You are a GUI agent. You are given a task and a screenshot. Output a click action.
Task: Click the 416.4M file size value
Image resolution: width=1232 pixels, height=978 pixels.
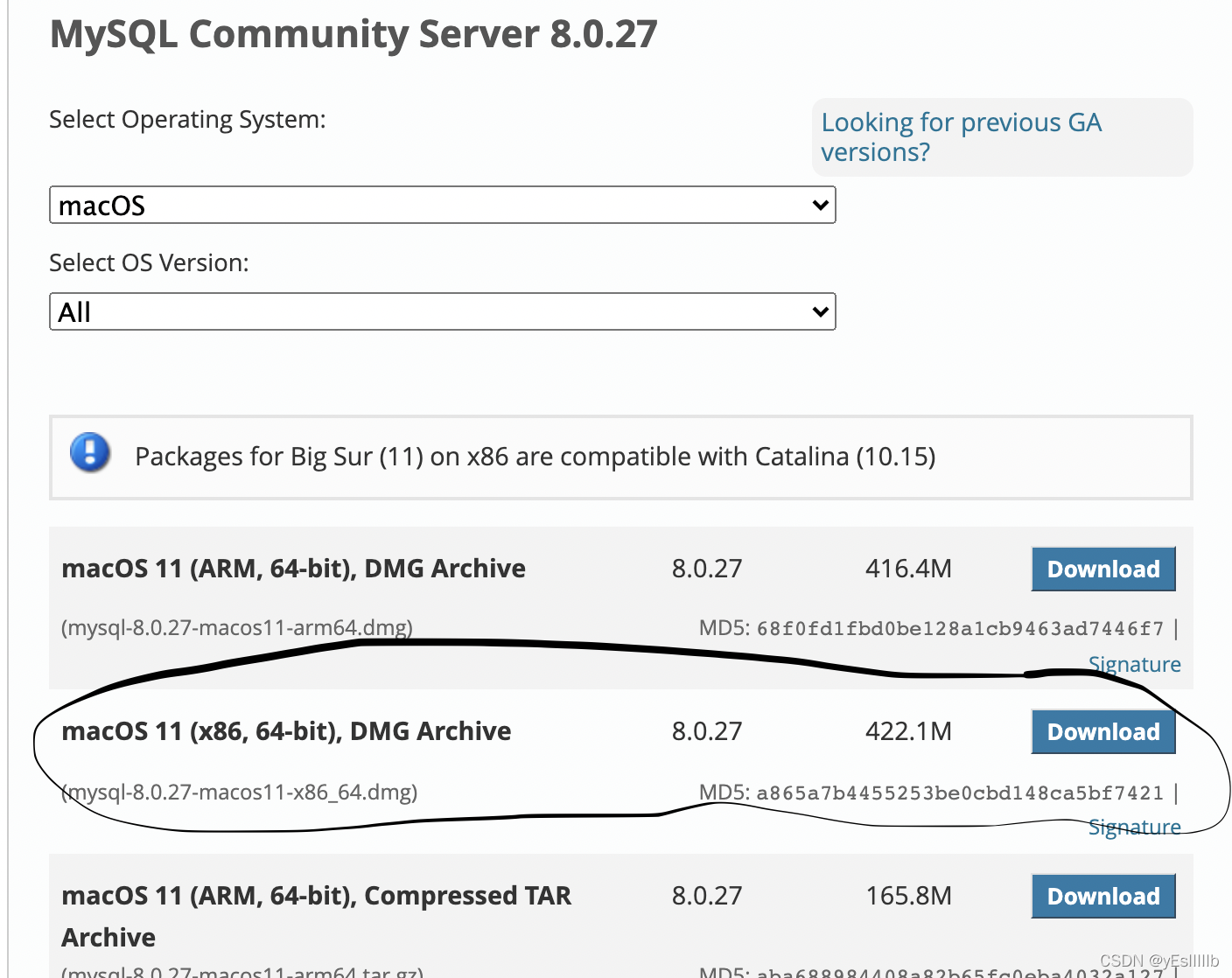point(908,569)
